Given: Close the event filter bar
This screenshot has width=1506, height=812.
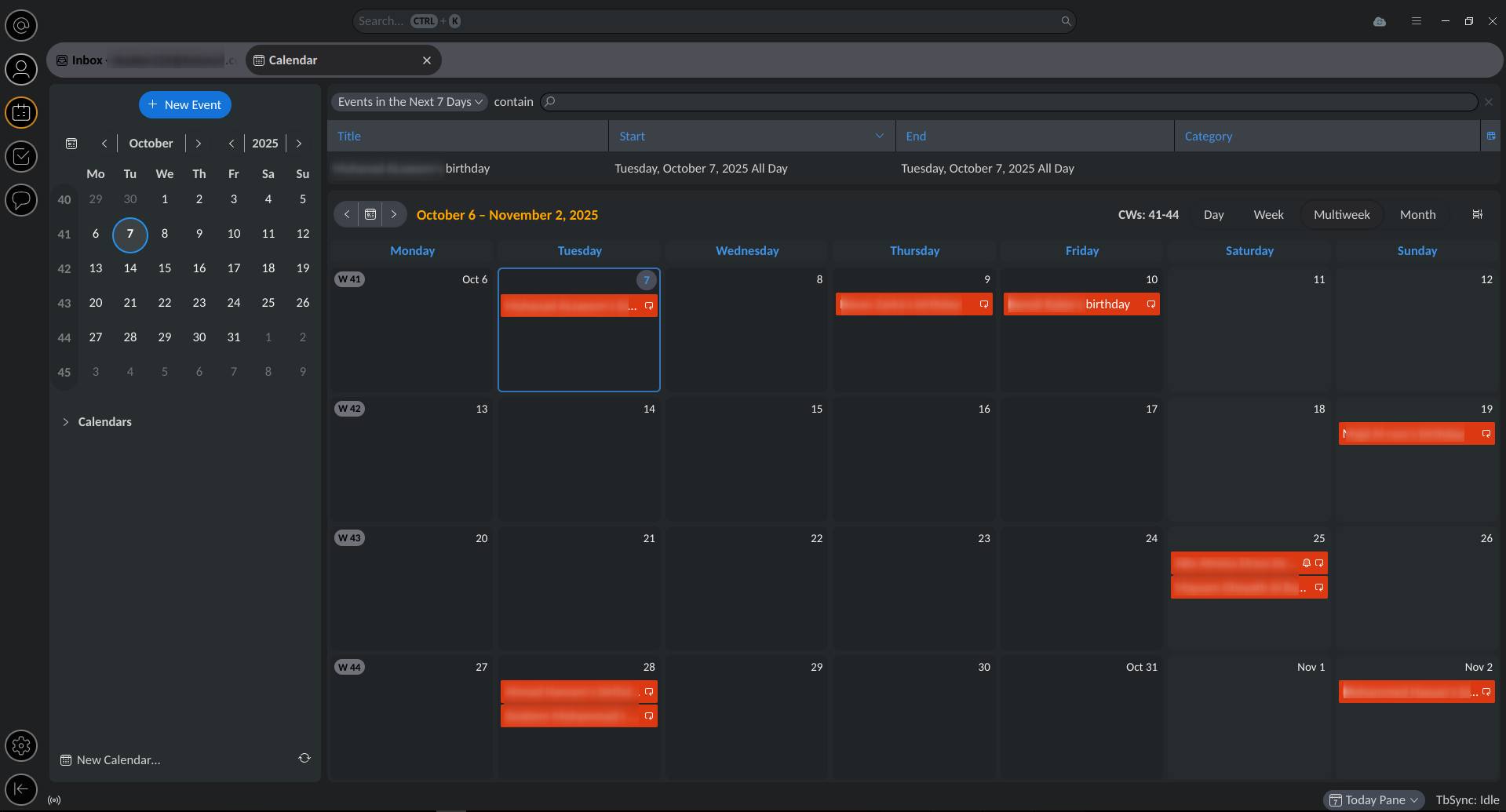Looking at the screenshot, I should click(x=1489, y=102).
